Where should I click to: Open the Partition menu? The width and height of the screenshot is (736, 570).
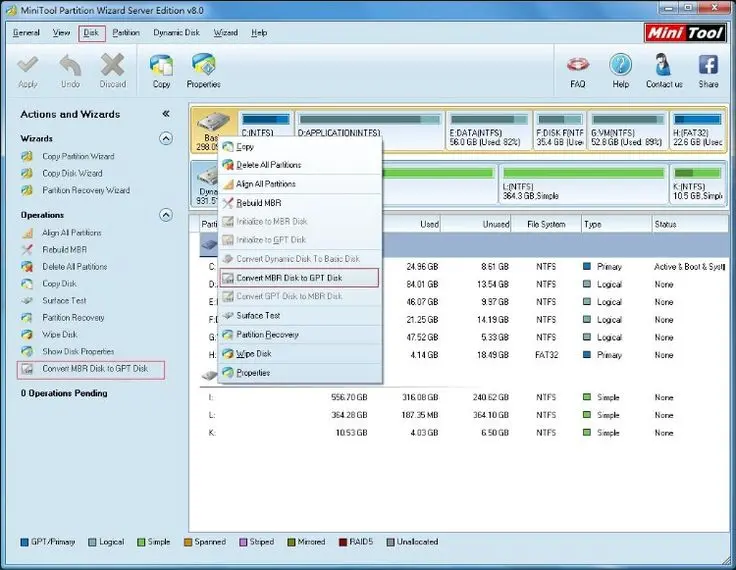(126, 32)
